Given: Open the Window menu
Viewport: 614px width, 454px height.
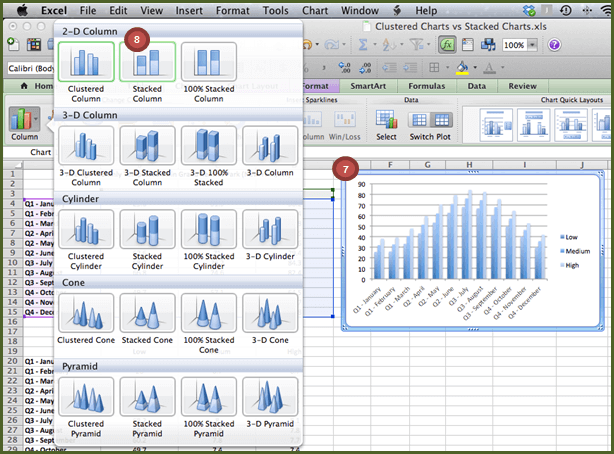Looking at the screenshot, I should click(359, 11).
